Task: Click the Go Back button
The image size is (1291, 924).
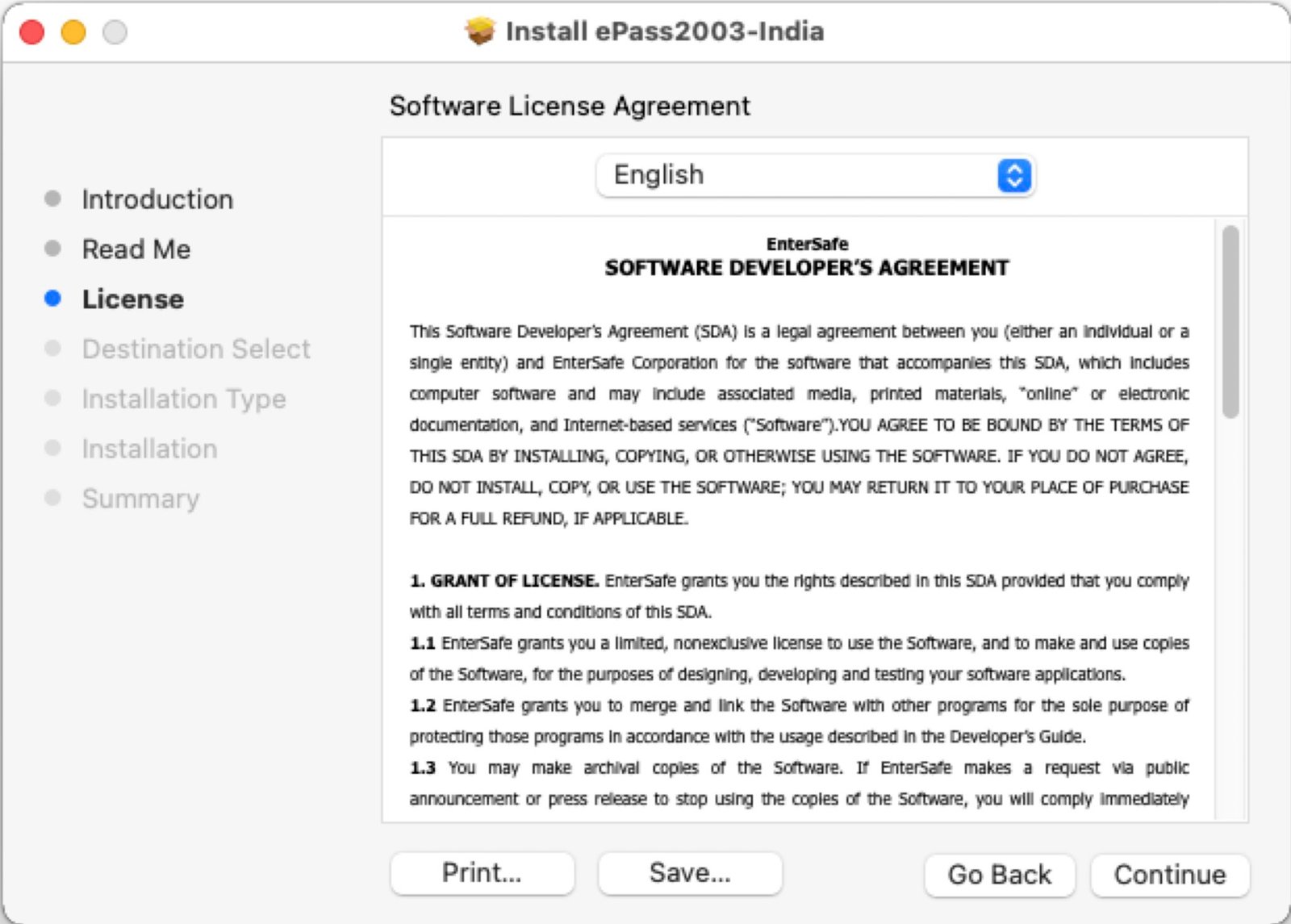Action: point(1000,875)
